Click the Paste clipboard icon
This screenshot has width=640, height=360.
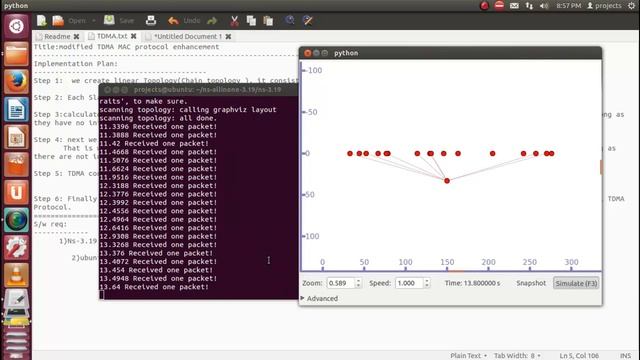(268, 20)
